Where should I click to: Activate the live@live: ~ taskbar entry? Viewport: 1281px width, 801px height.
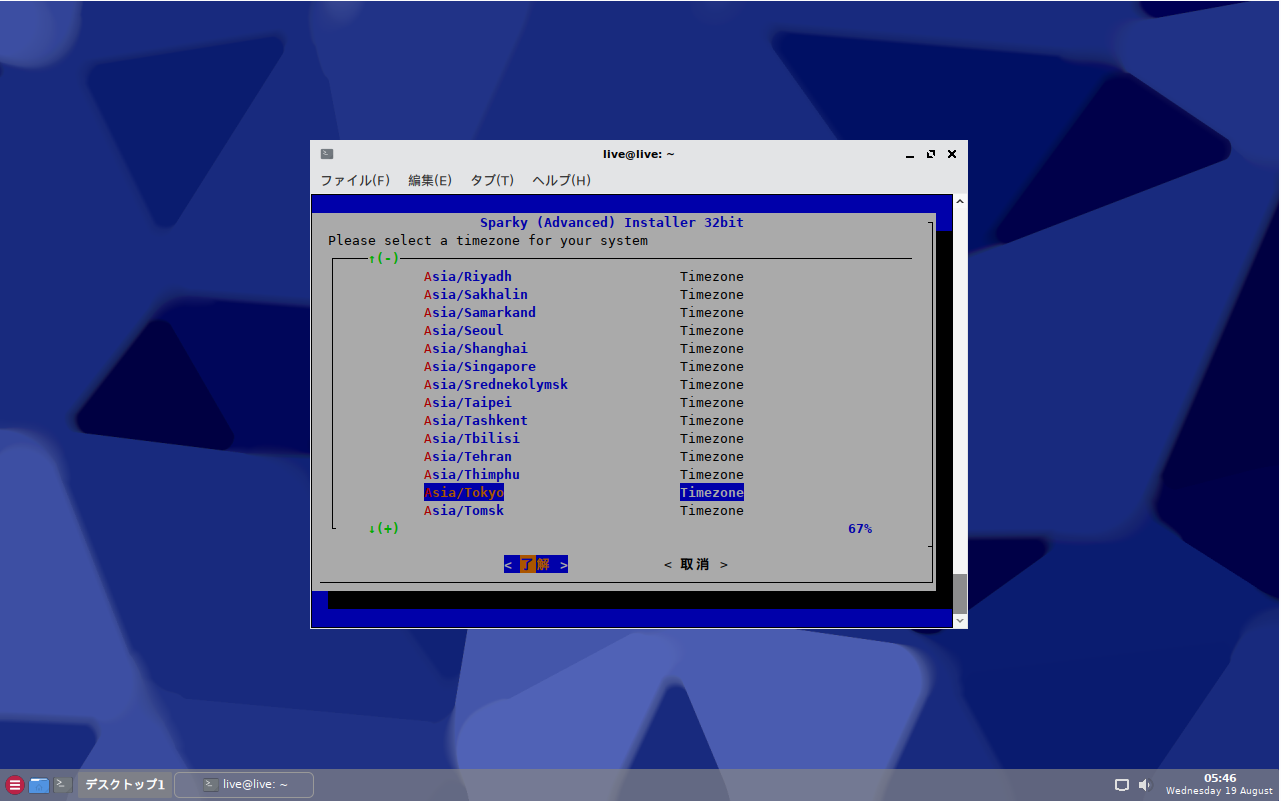point(244,785)
